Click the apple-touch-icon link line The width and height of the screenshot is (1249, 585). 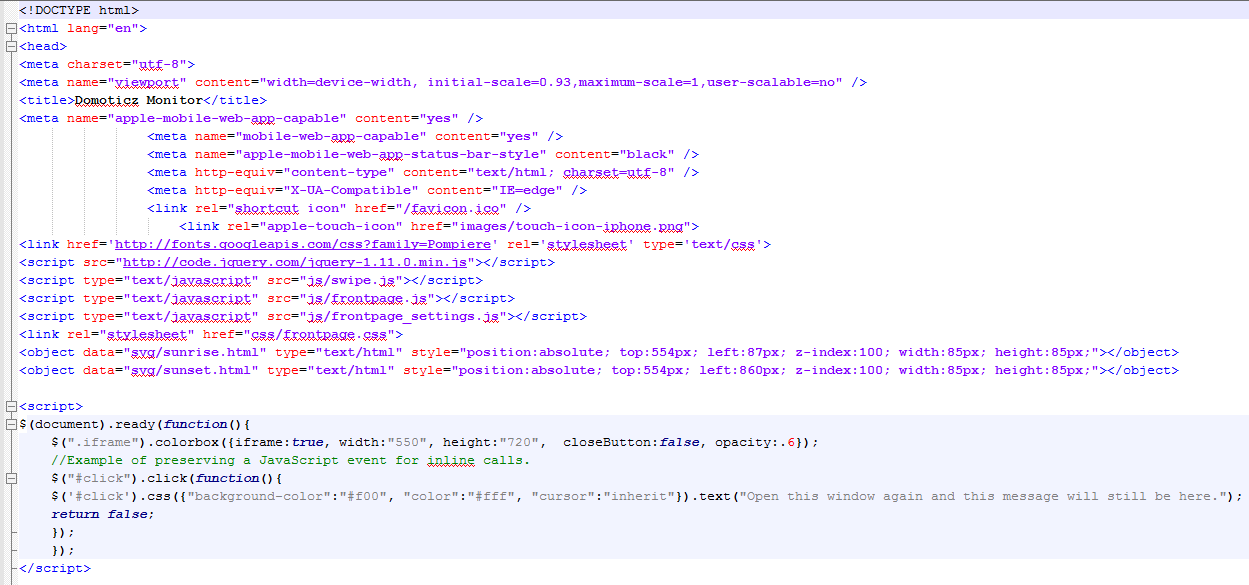tap(439, 226)
